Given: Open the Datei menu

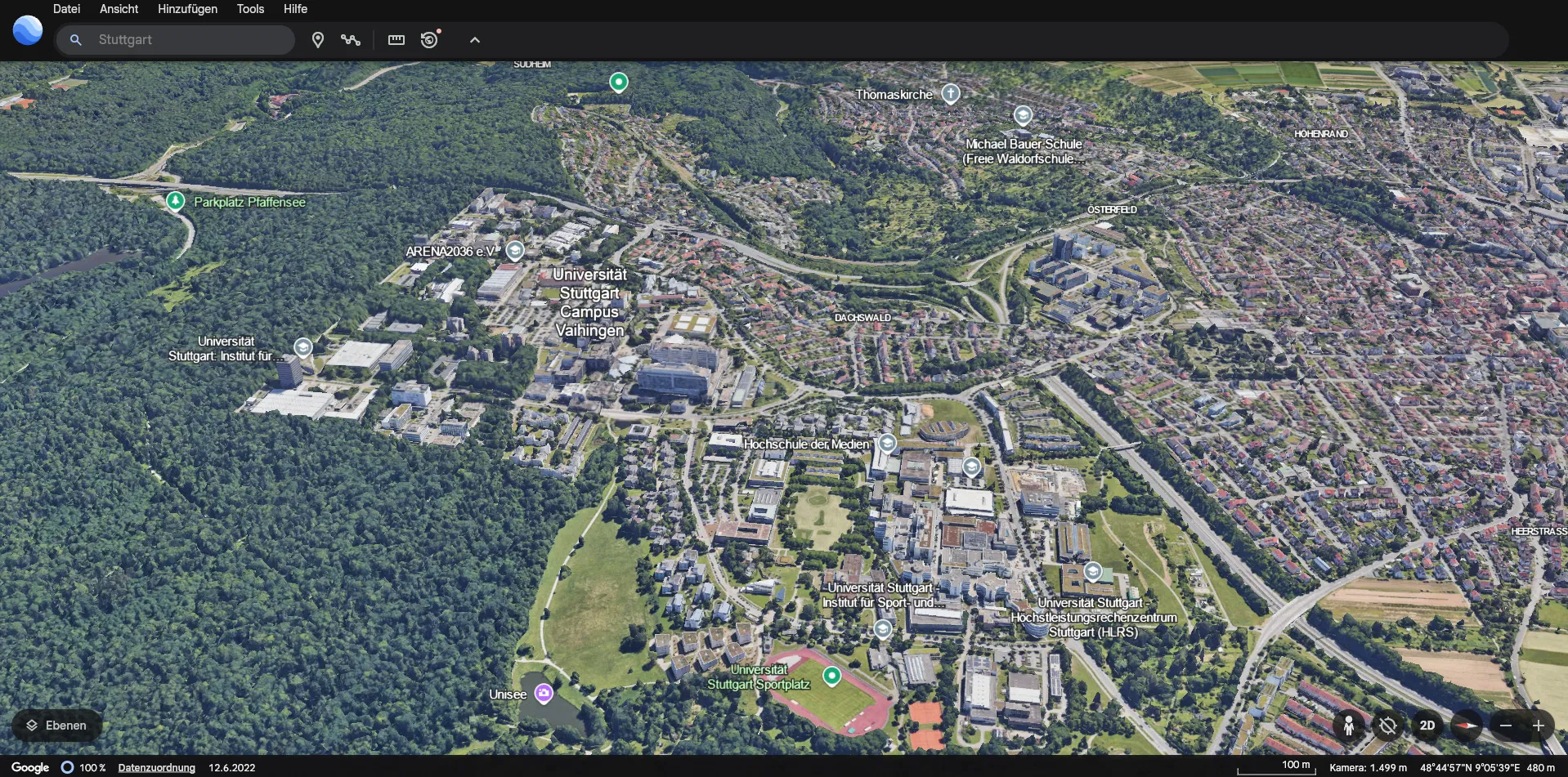Looking at the screenshot, I should [66, 9].
